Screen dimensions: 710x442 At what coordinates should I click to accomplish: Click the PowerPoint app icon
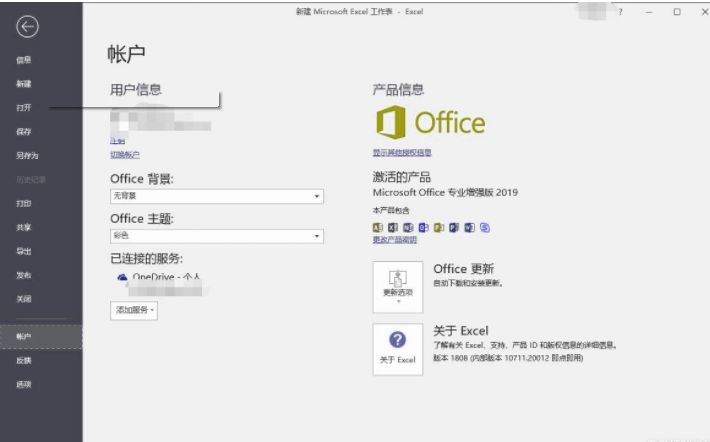[454, 227]
